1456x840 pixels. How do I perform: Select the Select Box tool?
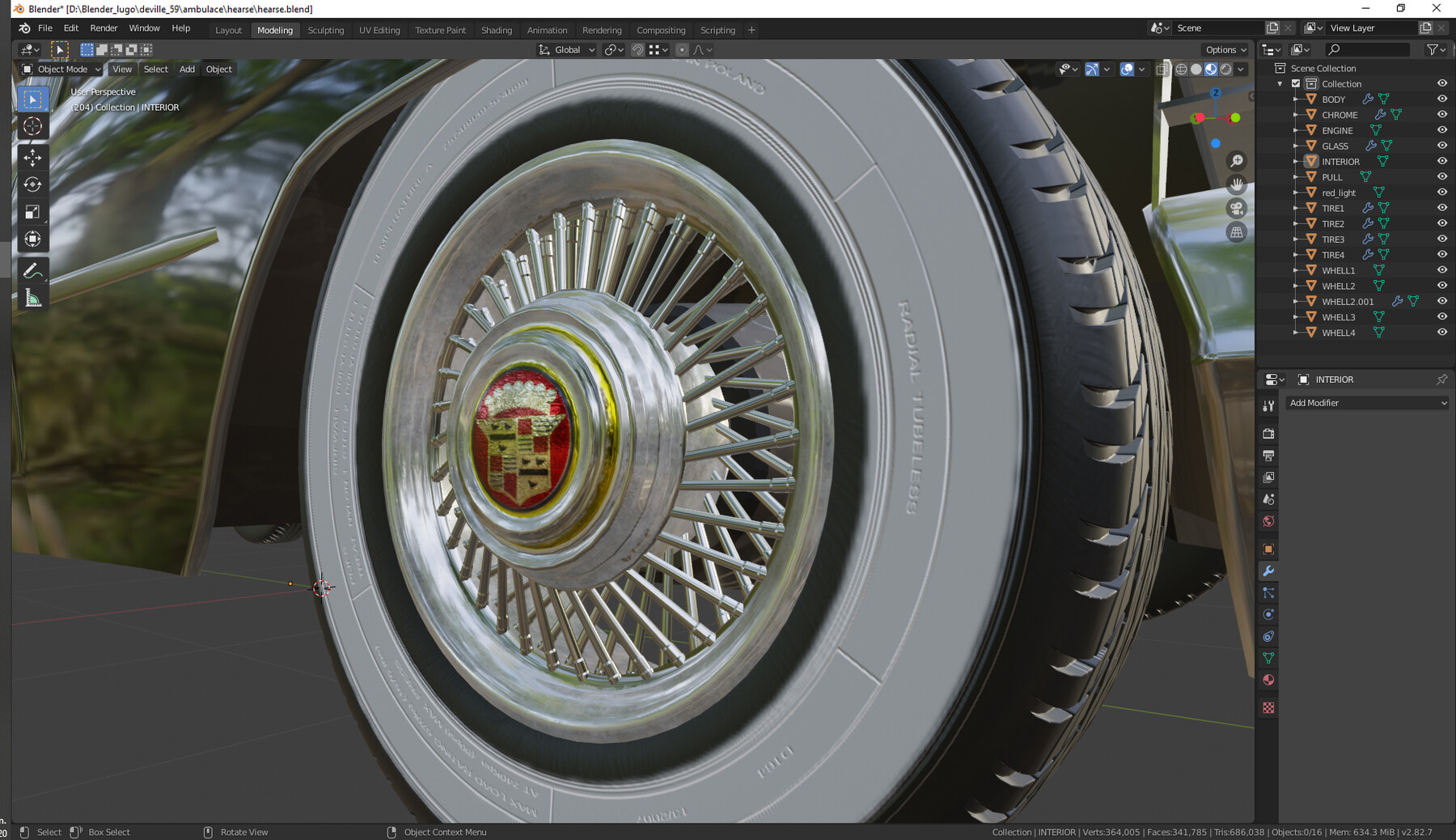(32, 99)
